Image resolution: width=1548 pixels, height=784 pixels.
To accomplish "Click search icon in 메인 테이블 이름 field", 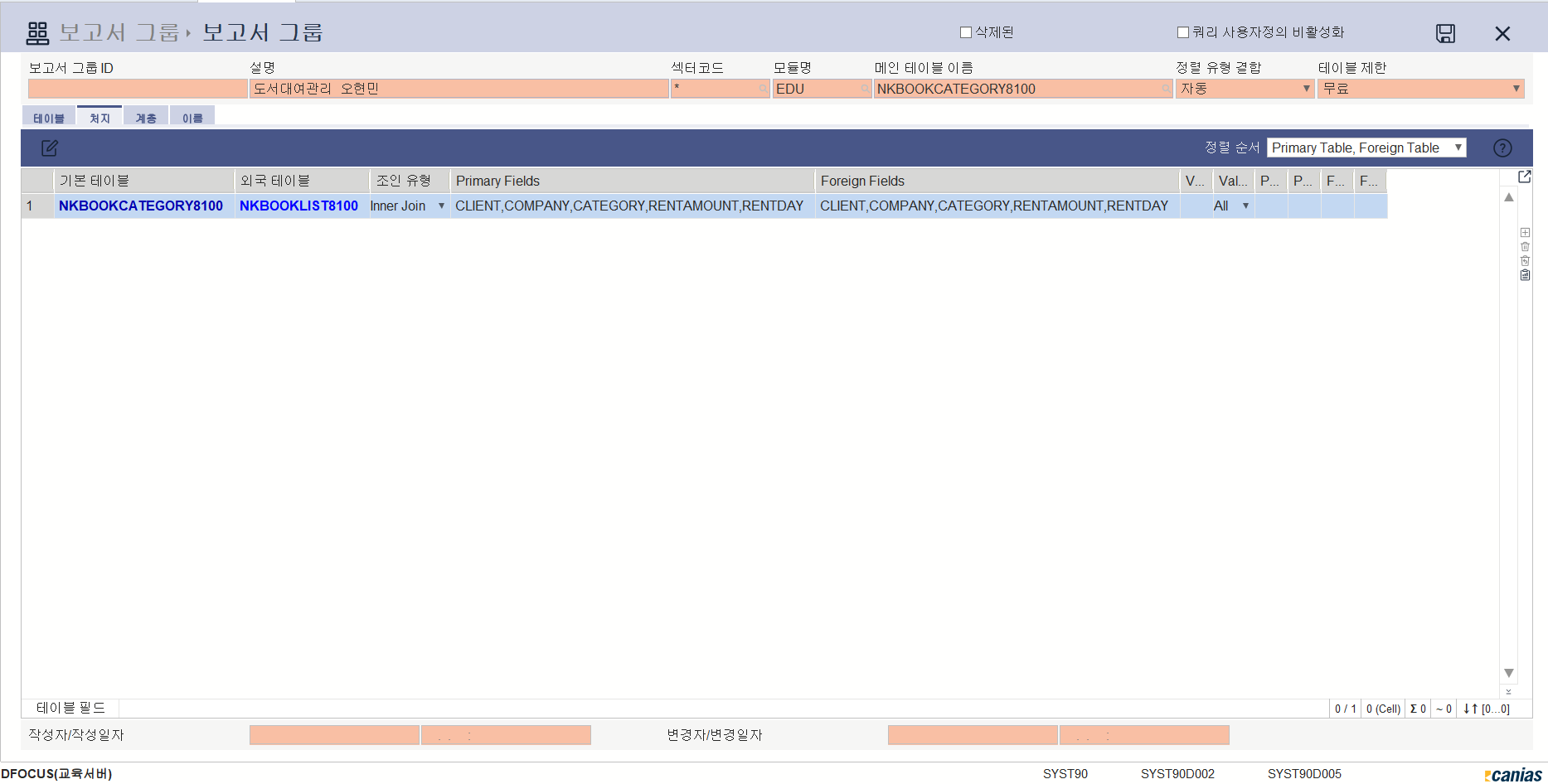I will pyautogui.click(x=1166, y=89).
